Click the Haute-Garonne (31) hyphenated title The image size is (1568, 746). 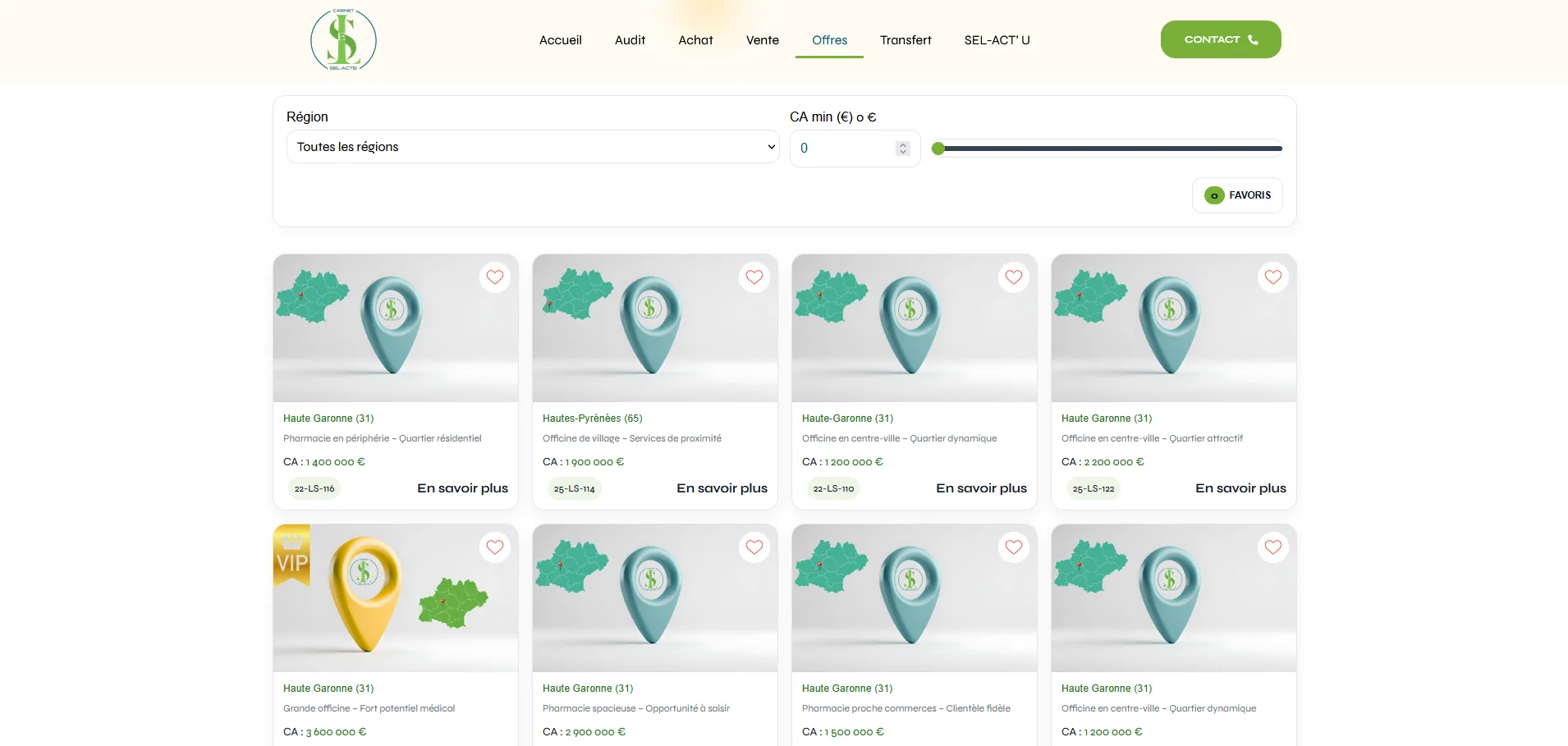(847, 419)
